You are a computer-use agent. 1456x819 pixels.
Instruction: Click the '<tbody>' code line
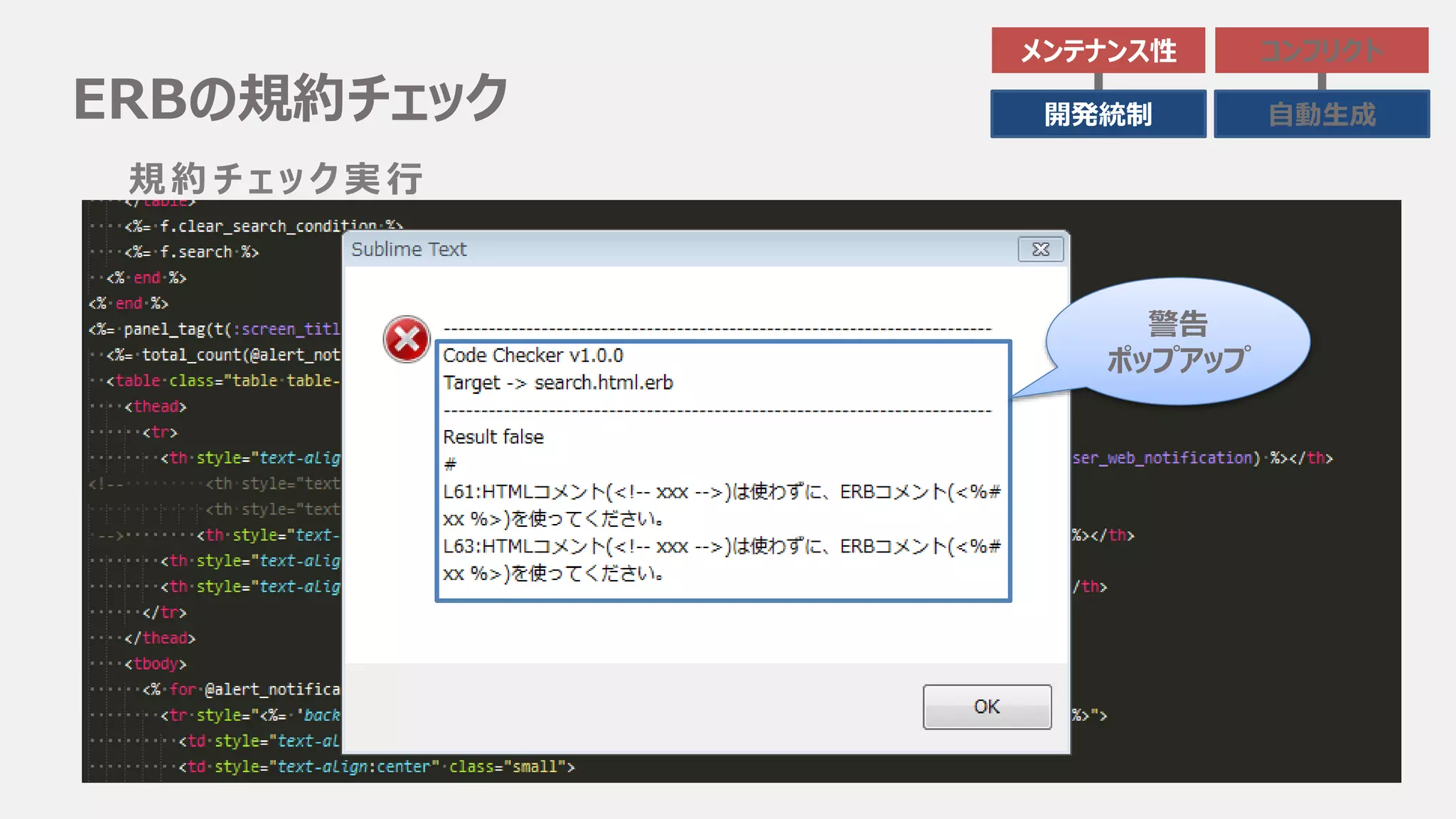click(x=156, y=664)
